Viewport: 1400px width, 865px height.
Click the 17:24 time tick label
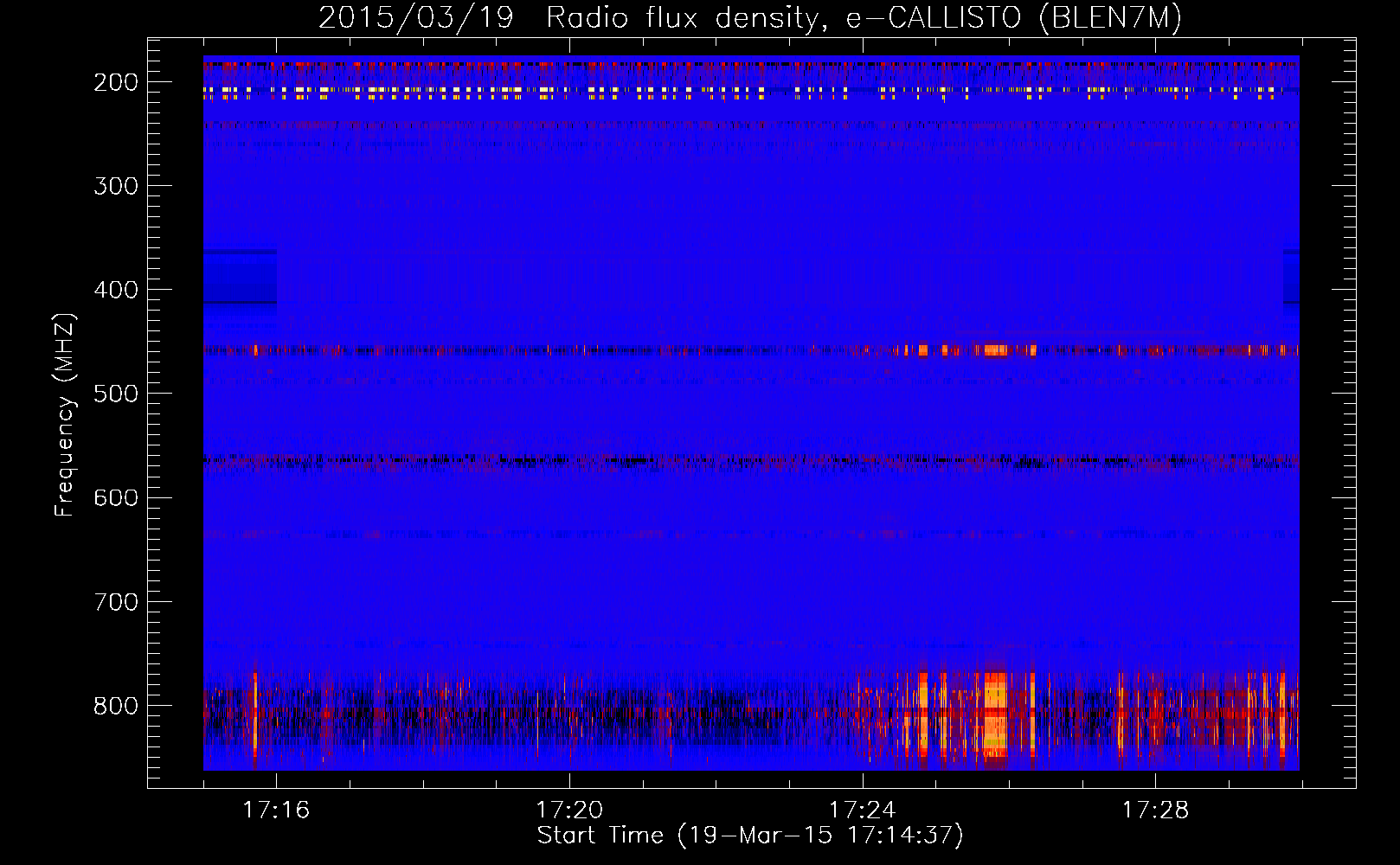point(863,810)
